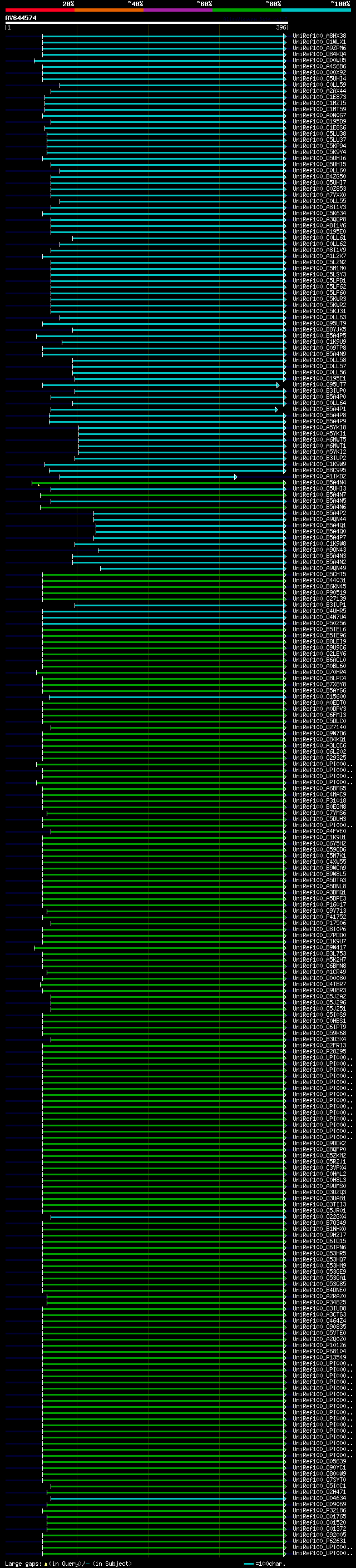Image resolution: width=356 pixels, height=1568 pixels.
Task: Select label UniRef100_Q6FMI3
Action: (319, 715)
